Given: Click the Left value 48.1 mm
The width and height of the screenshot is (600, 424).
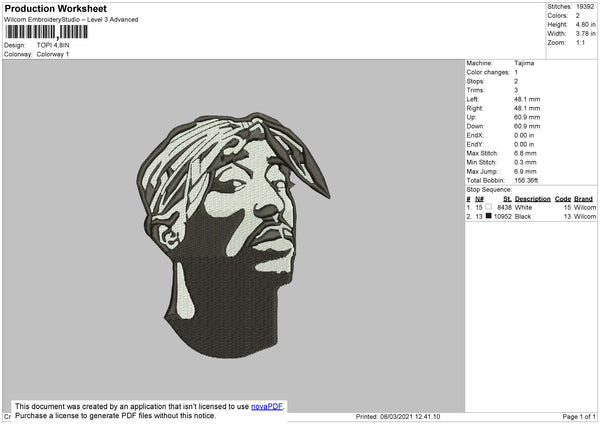Looking at the screenshot, I should pos(527,99).
